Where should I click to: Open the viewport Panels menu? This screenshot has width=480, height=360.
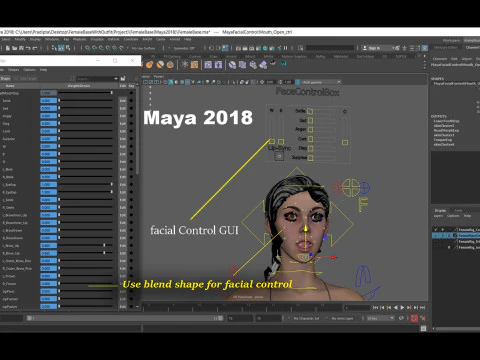tap(159, 76)
